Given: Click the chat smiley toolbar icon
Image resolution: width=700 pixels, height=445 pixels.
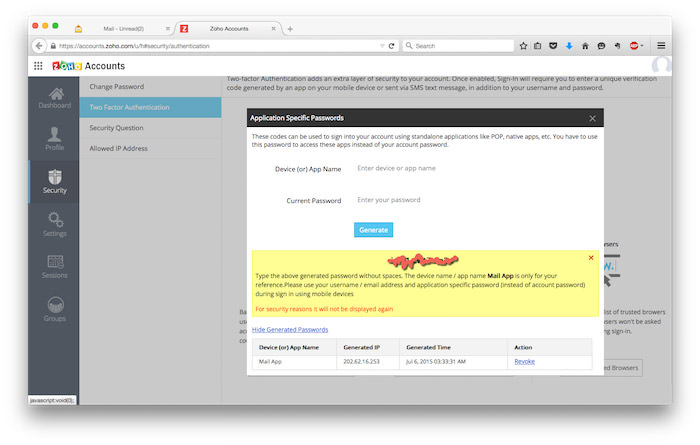Looking at the screenshot, I should point(601,46).
